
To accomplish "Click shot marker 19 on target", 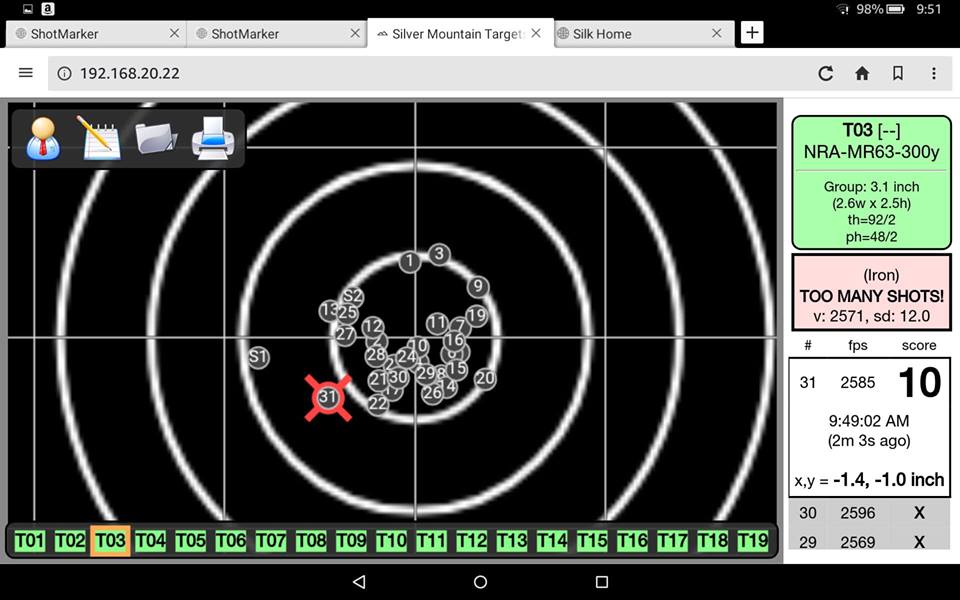I will tap(476, 315).
